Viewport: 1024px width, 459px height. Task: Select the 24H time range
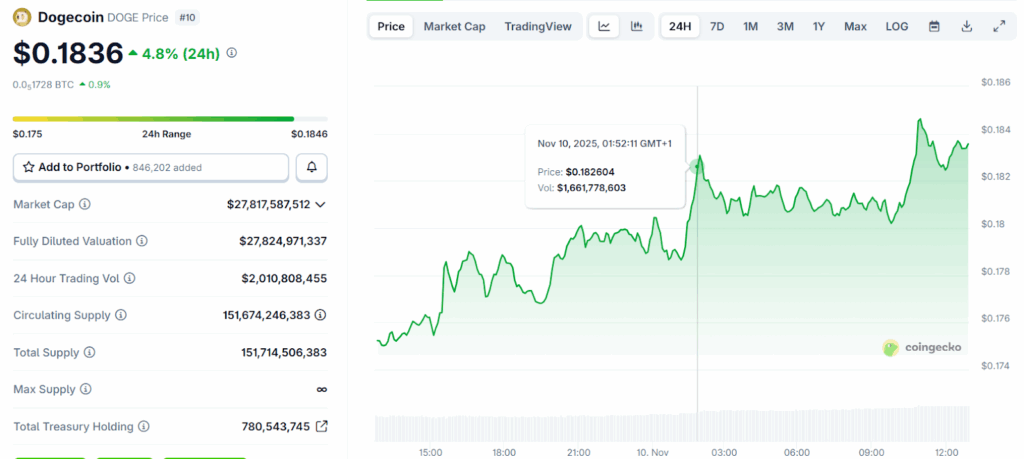click(680, 26)
